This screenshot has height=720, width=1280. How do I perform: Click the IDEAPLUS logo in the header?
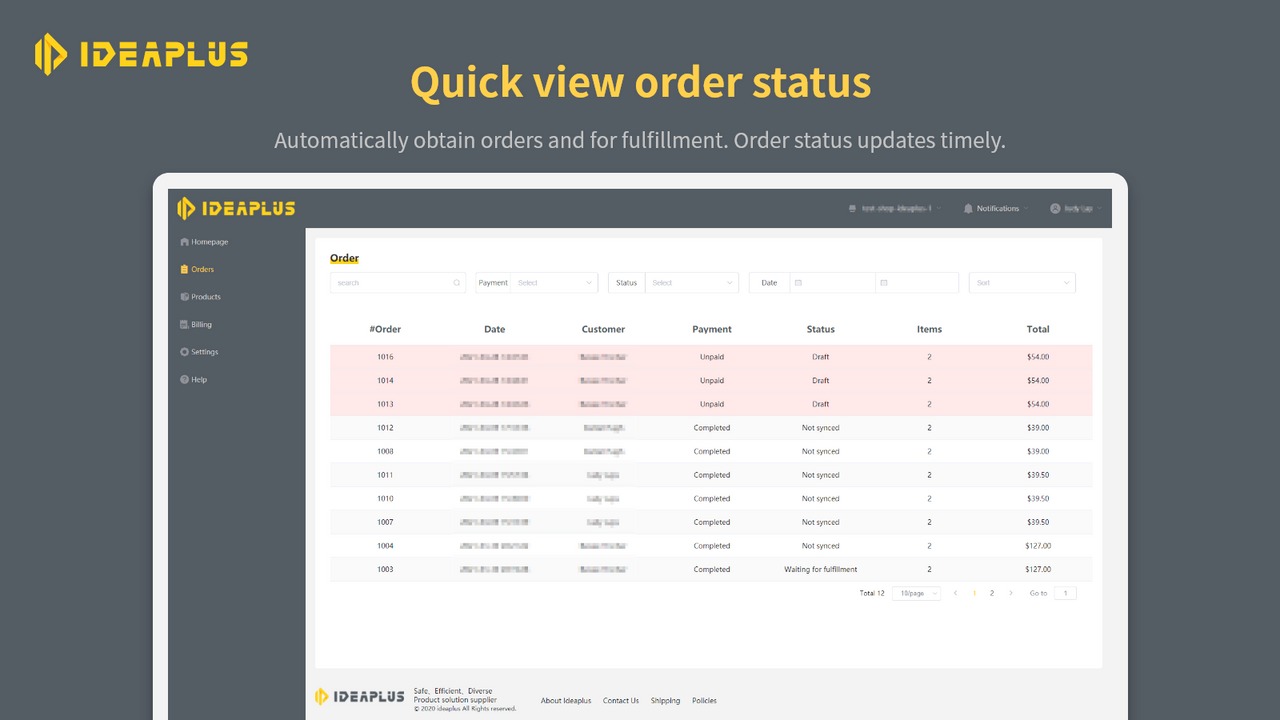click(x=235, y=208)
